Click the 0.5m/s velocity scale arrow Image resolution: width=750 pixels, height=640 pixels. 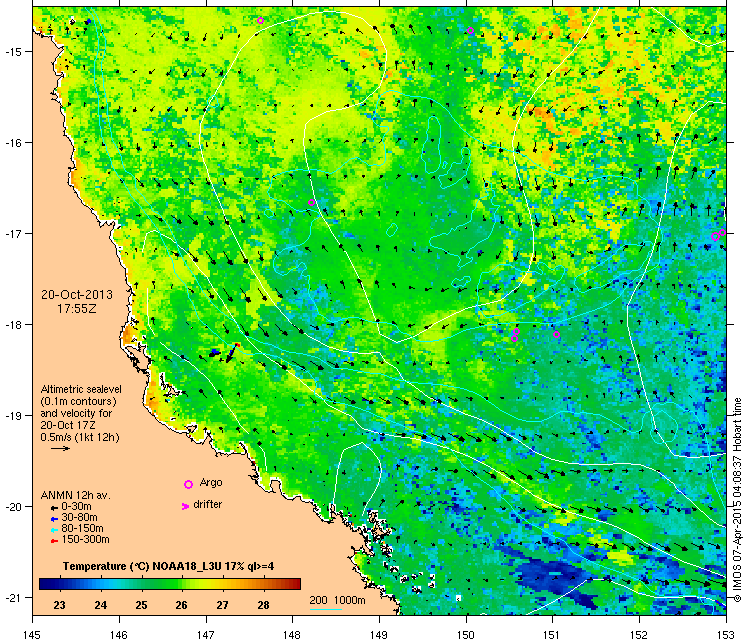click(61, 449)
